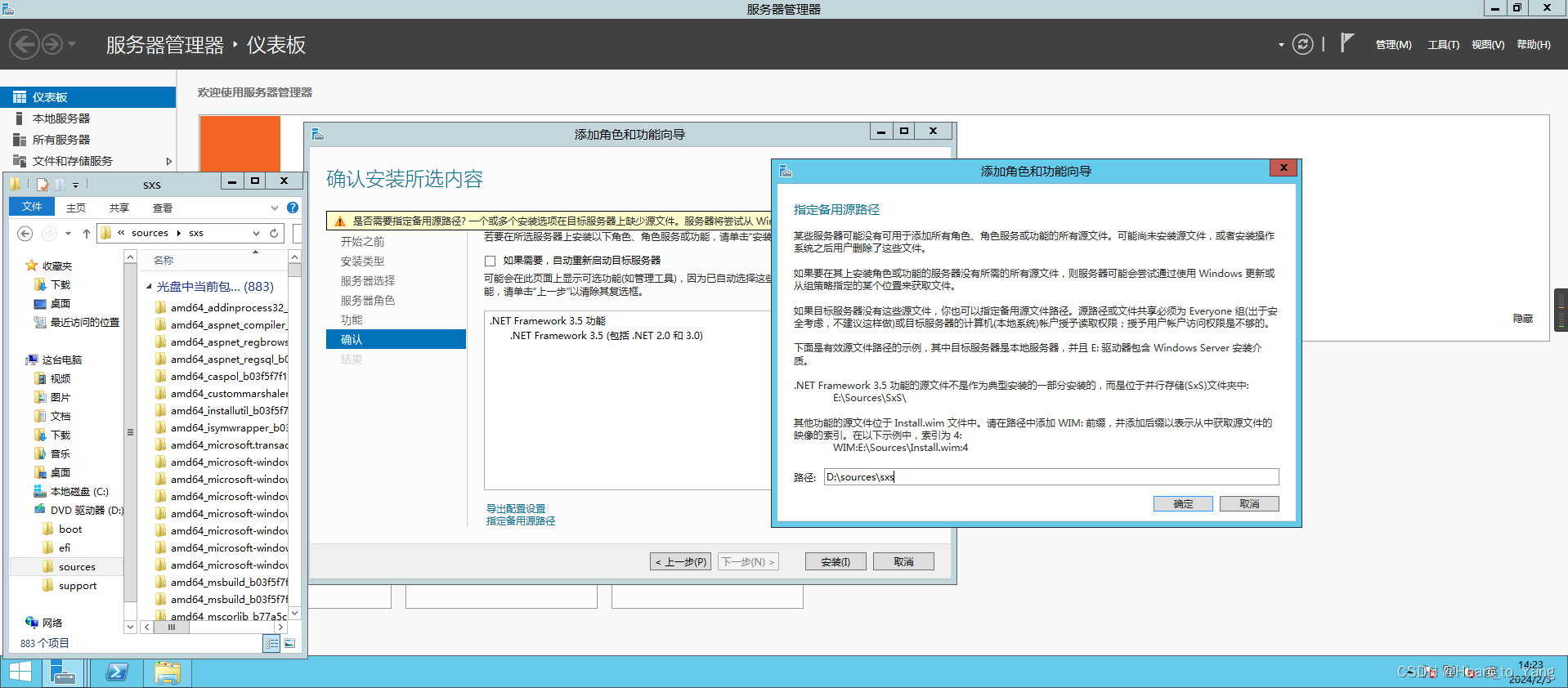Image resolution: width=1568 pixels, height=688 pixels.
Task: Click Explorer back button in sxs window
Action: point(25,234)
